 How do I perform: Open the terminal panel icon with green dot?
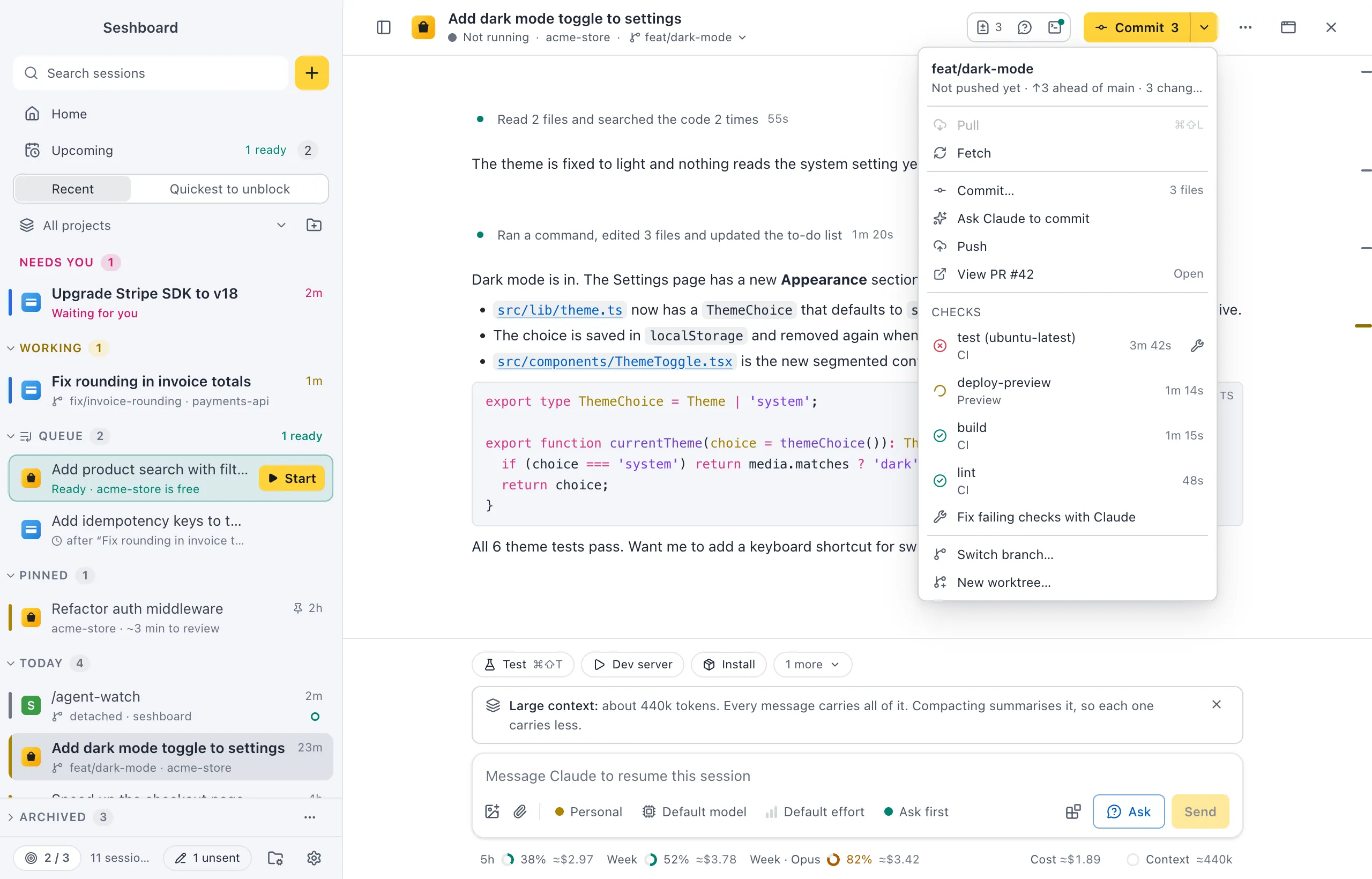[x=1055, y=27]
